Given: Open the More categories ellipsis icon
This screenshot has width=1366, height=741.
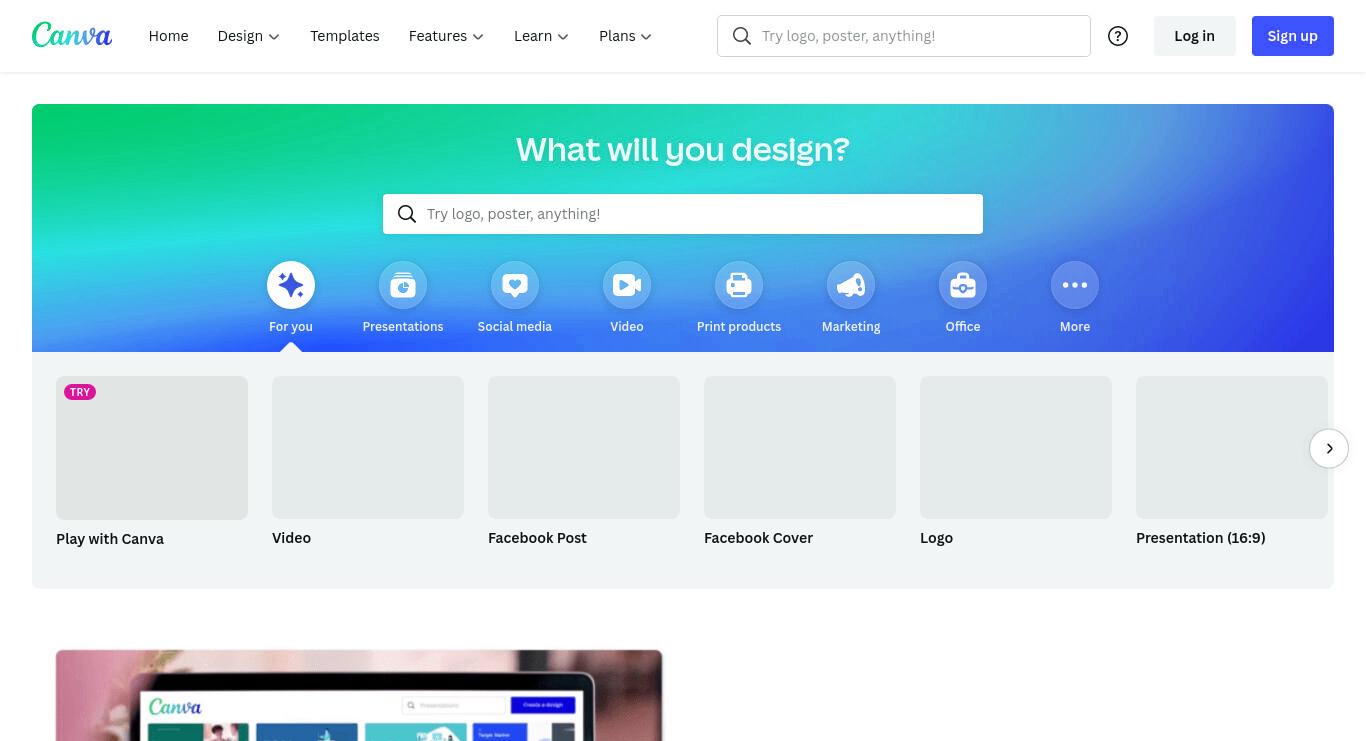Looking at the screenshot, I should (x=1075, y=285).
